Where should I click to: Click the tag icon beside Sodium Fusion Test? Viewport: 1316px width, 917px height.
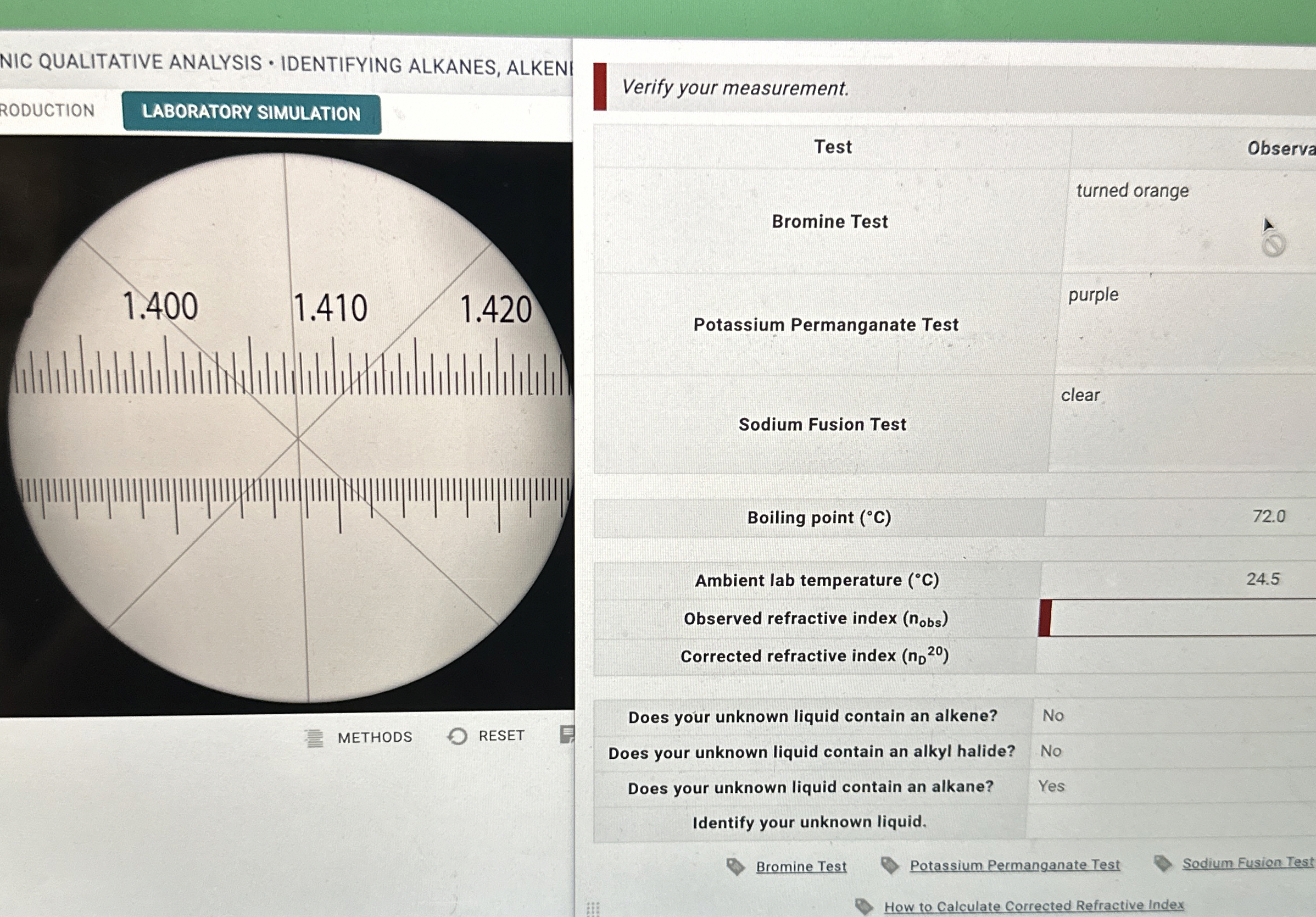pos(1163,863)
